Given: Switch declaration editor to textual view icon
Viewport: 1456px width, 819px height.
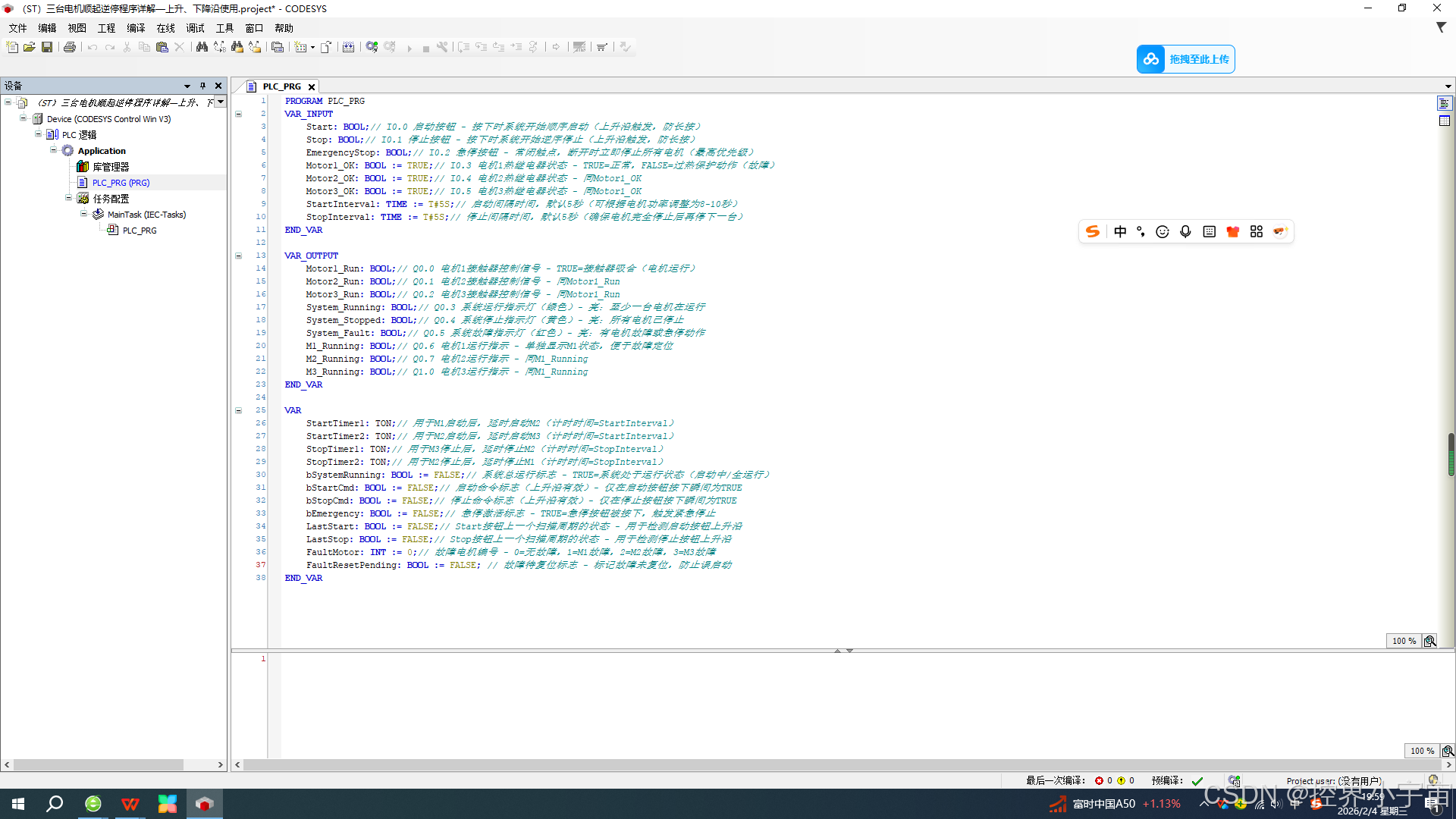Looking at the screenshot, I should point(1444,103).
